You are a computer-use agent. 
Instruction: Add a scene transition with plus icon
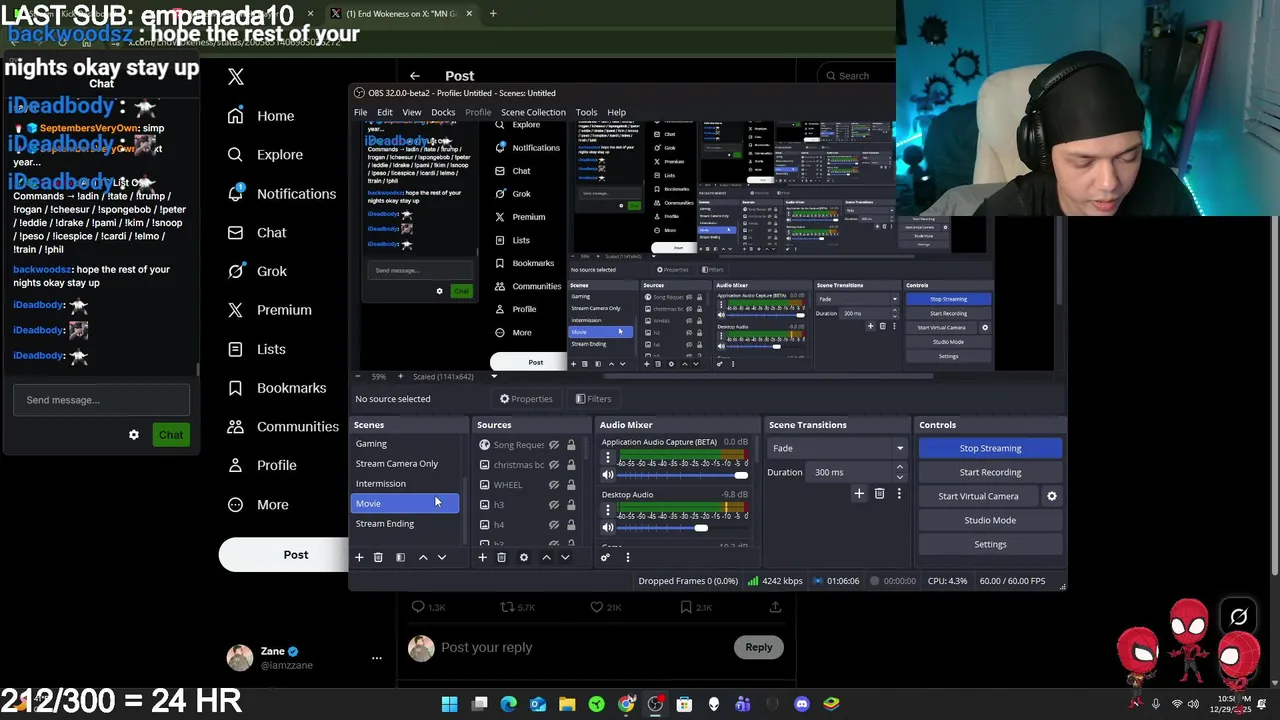pyautogui.click(x=859, y=493)
